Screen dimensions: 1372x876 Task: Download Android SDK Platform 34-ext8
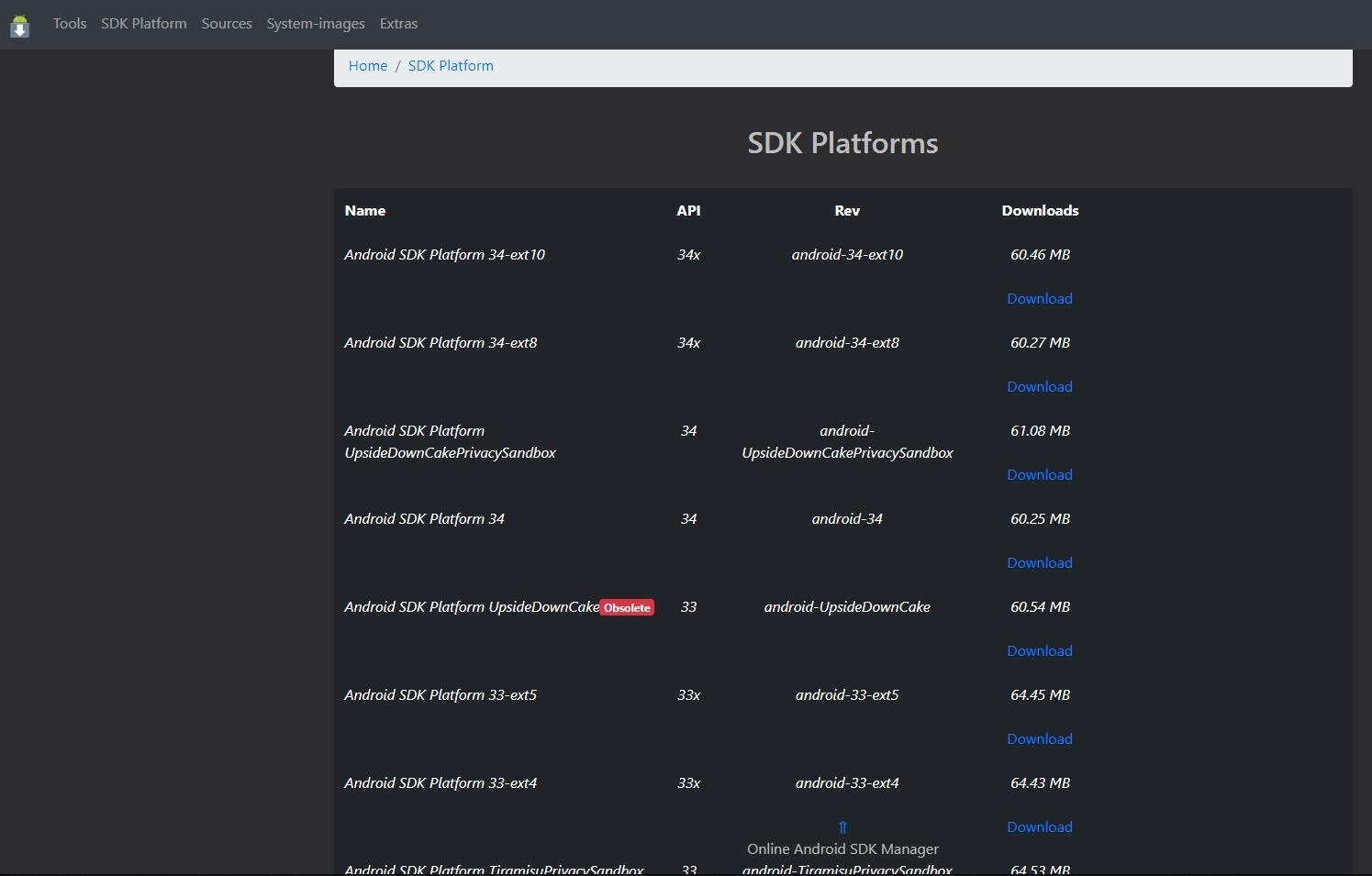coord(1040,387)
